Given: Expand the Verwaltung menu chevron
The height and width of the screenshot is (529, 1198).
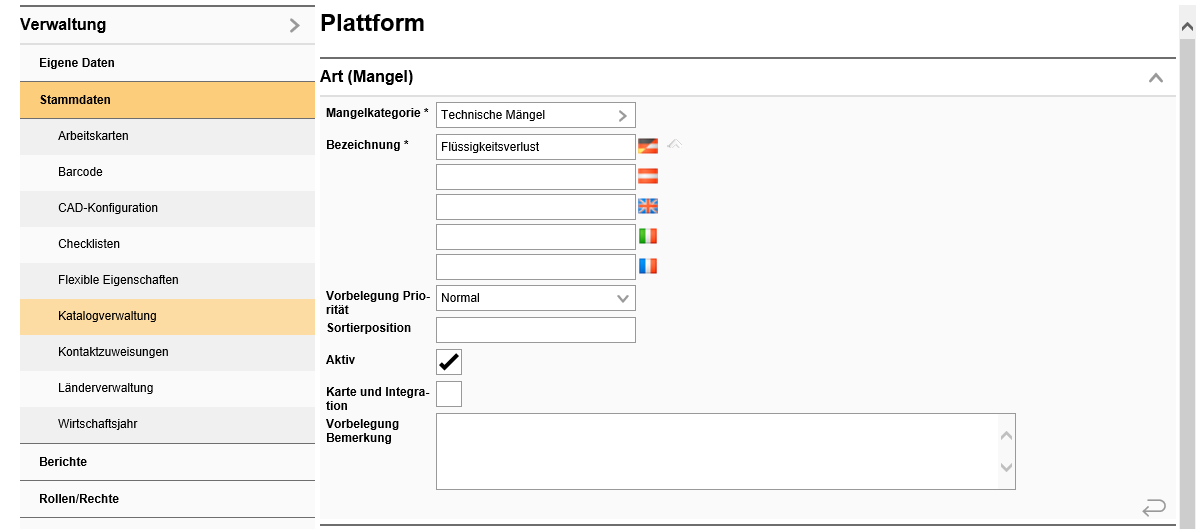Looking at the screenshot, I should point(294,26).
